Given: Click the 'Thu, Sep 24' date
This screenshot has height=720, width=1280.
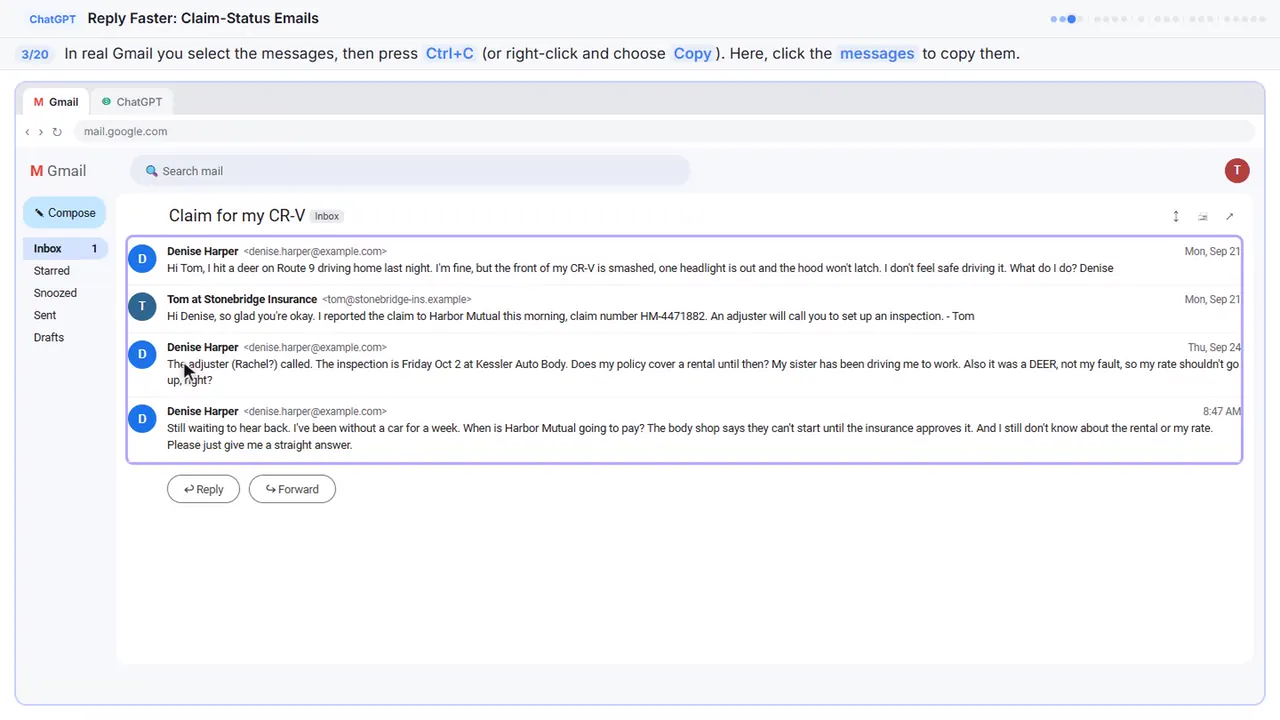Looking at the screenshot, I should click(x=1214, y=347).
